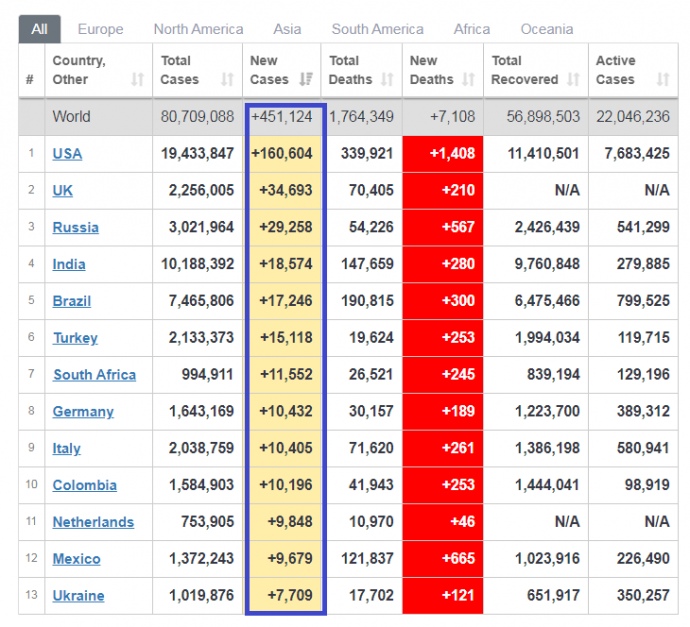The image size is (690, 627).
Task: Switch to South America tab
Action: point(377,29)
